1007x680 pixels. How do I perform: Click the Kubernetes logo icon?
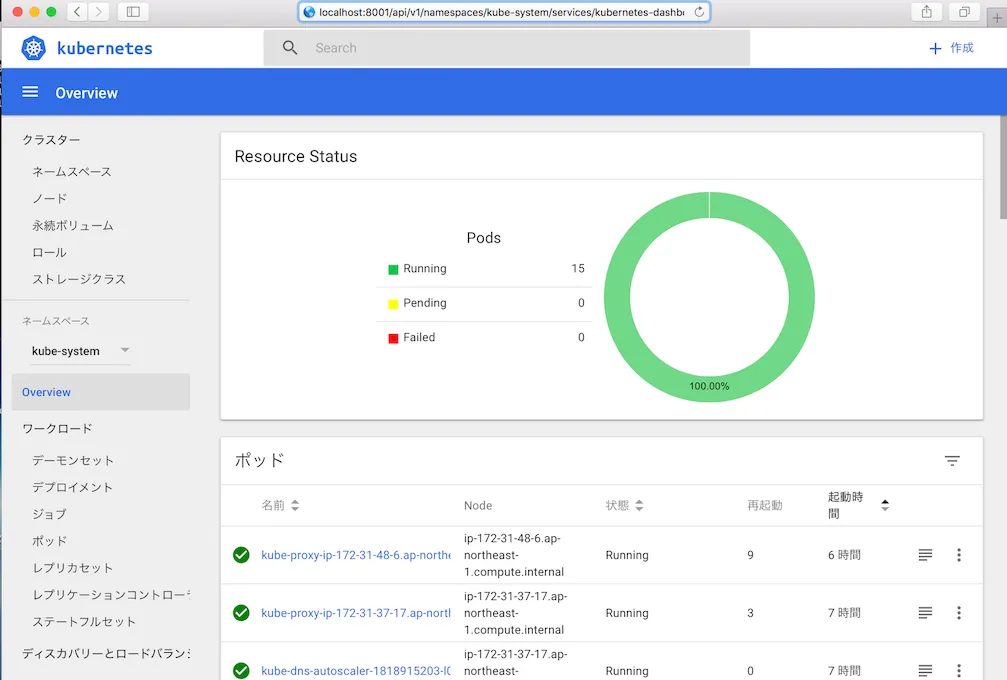[33, 48]
